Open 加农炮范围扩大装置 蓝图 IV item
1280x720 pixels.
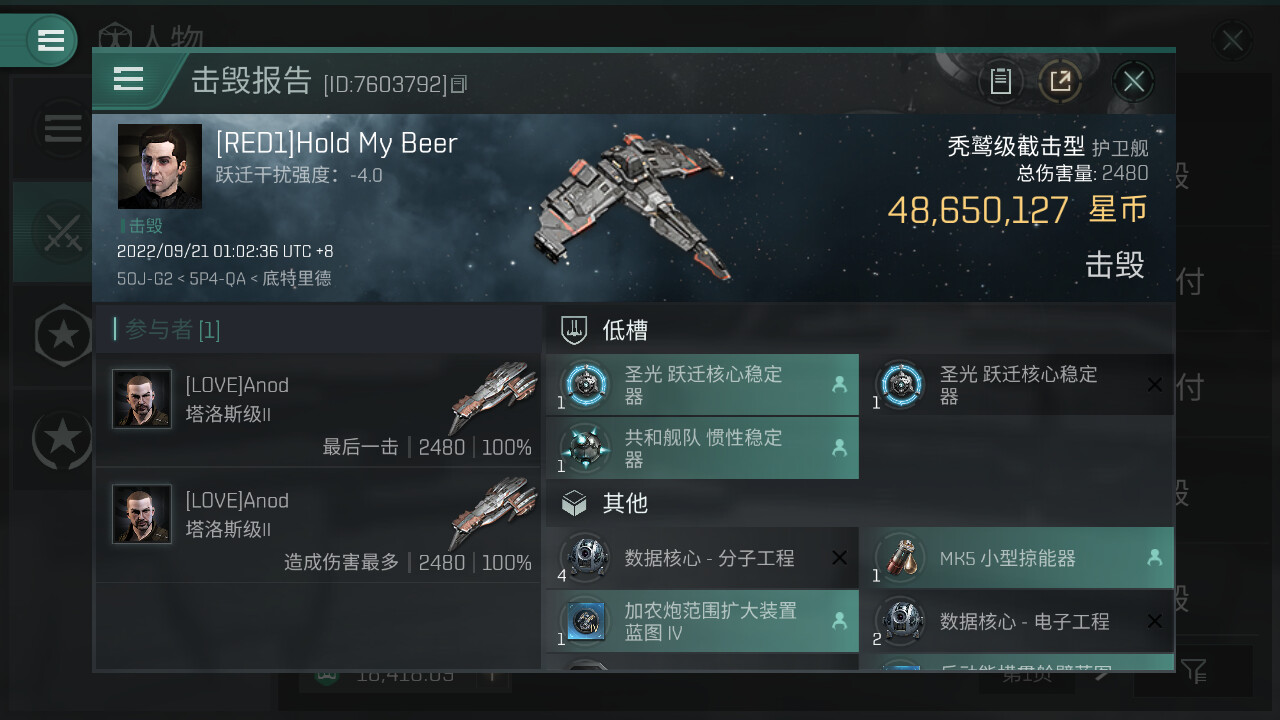pyautogui.click(x=702, y=621)
